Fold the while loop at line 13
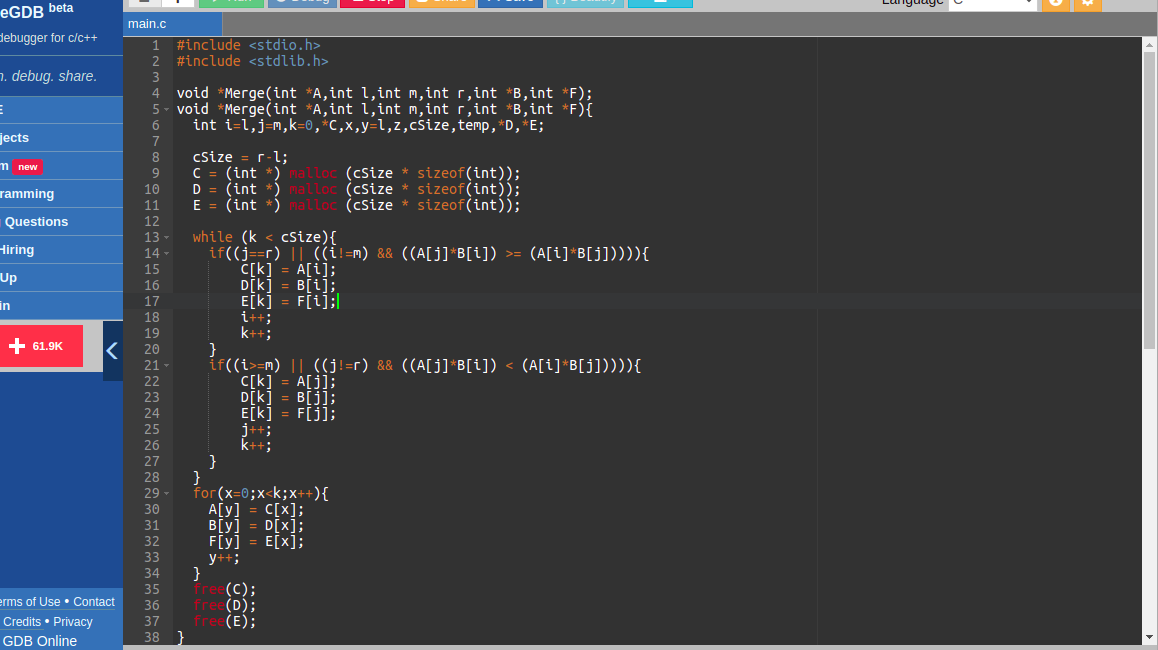Viewport: 1158px width, 650px height. 167,238
